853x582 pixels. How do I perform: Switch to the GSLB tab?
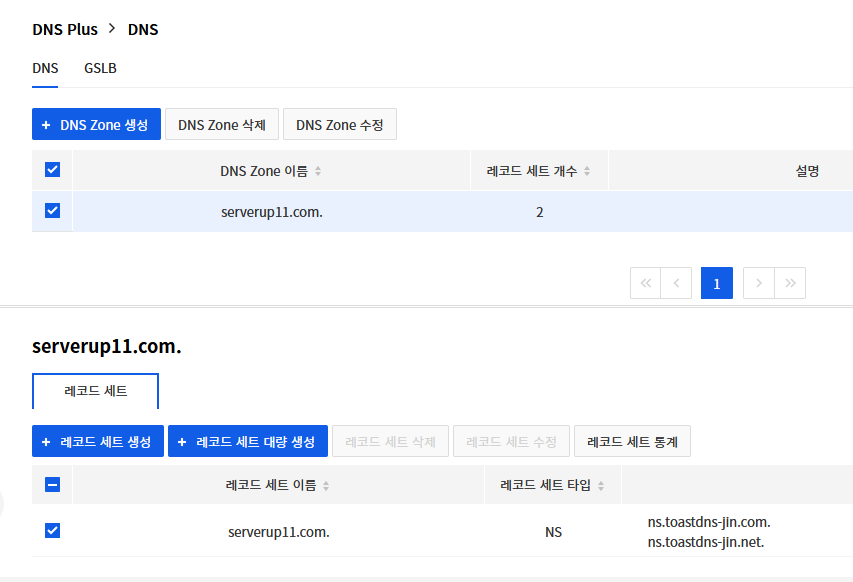click(x=100, y=68)
